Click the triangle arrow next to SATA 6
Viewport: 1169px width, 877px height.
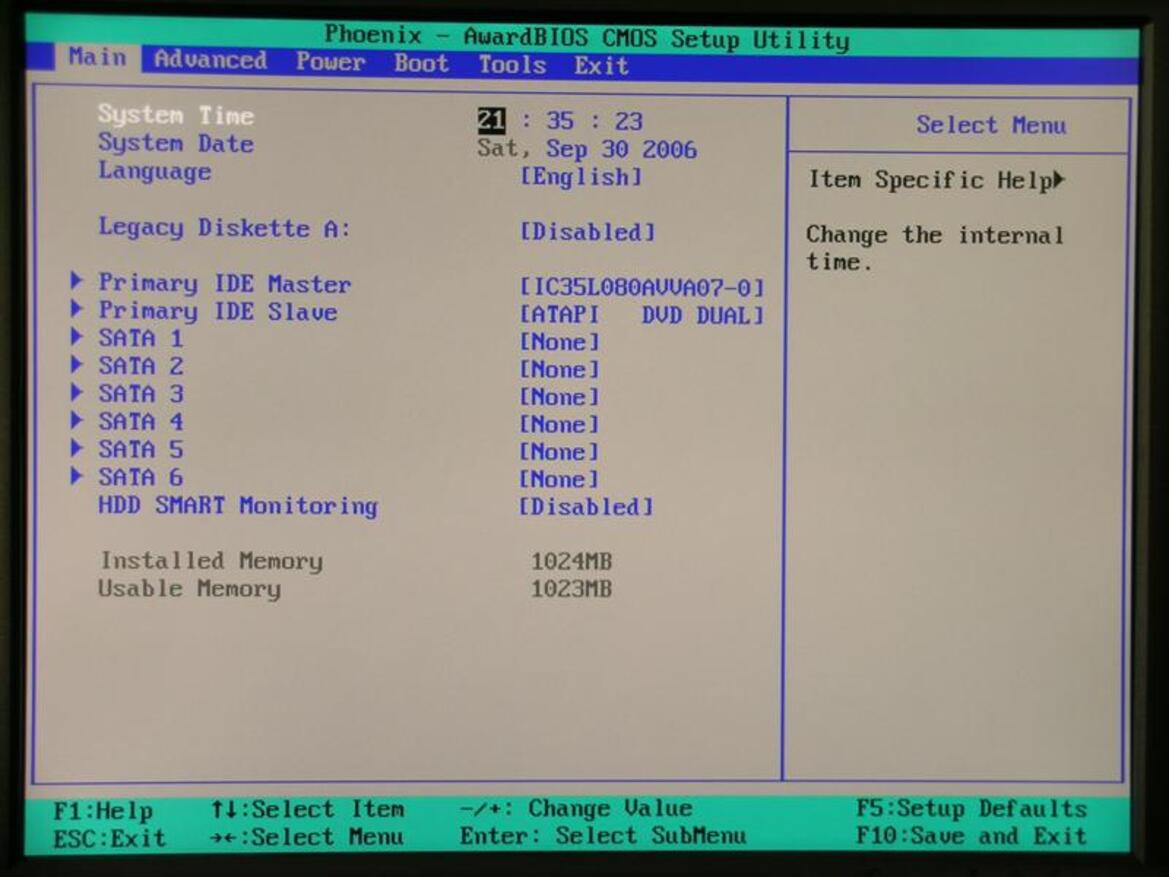tap(76, 475)
